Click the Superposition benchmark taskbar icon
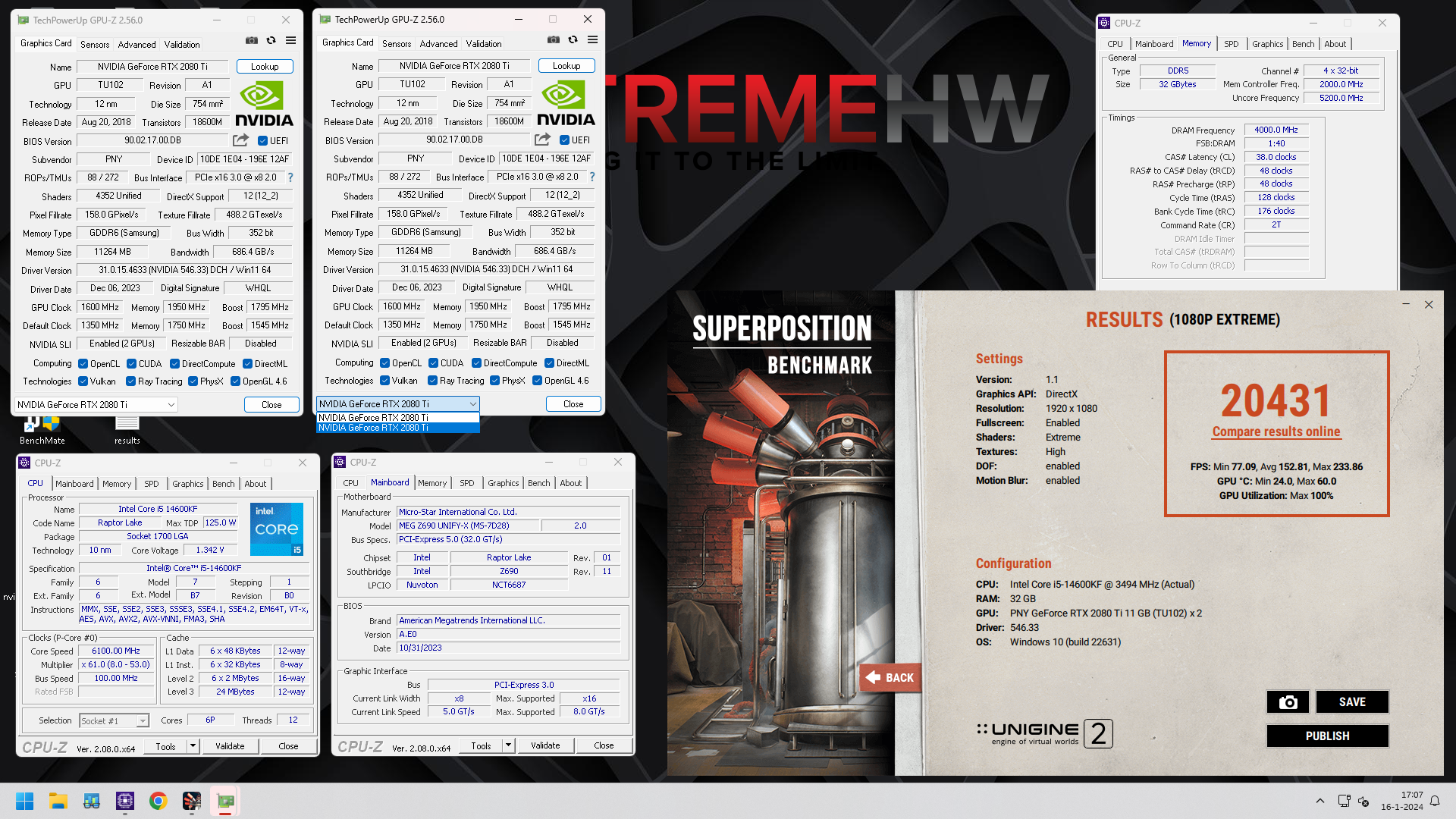The image size is (1456, 819). [192, 801]
